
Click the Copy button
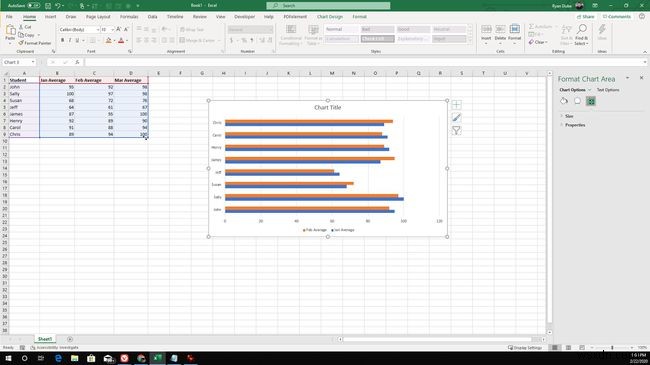pos(27,35)
